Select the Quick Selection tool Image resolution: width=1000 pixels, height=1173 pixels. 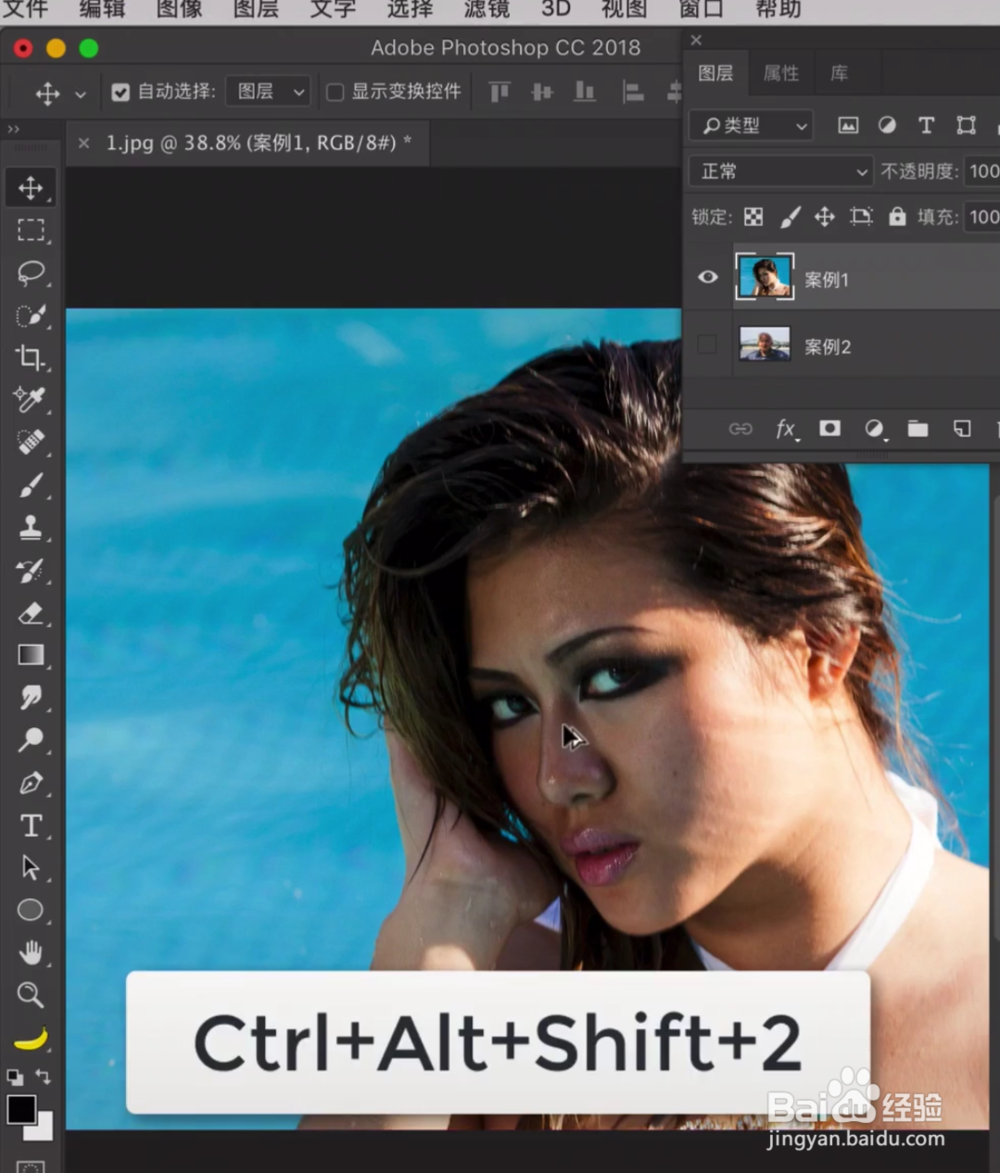tap(31, 315)
